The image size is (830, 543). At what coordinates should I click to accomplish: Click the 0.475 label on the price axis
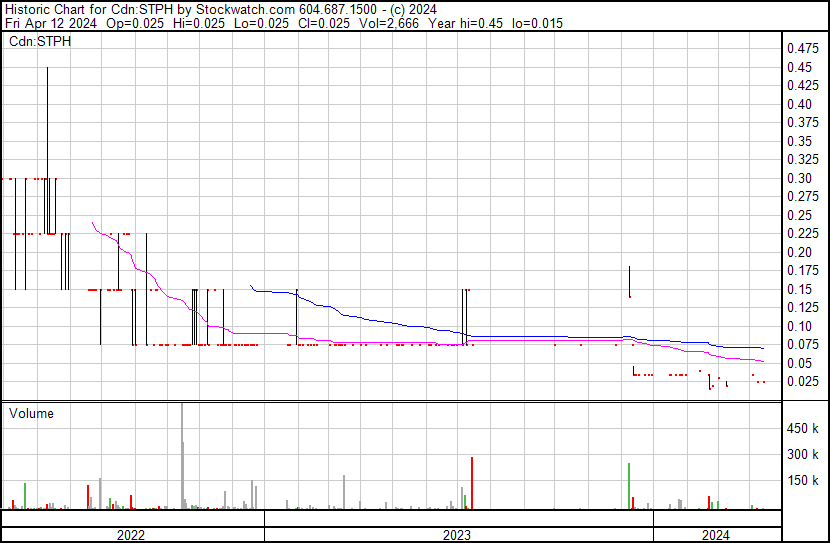(x=800, y=48)
